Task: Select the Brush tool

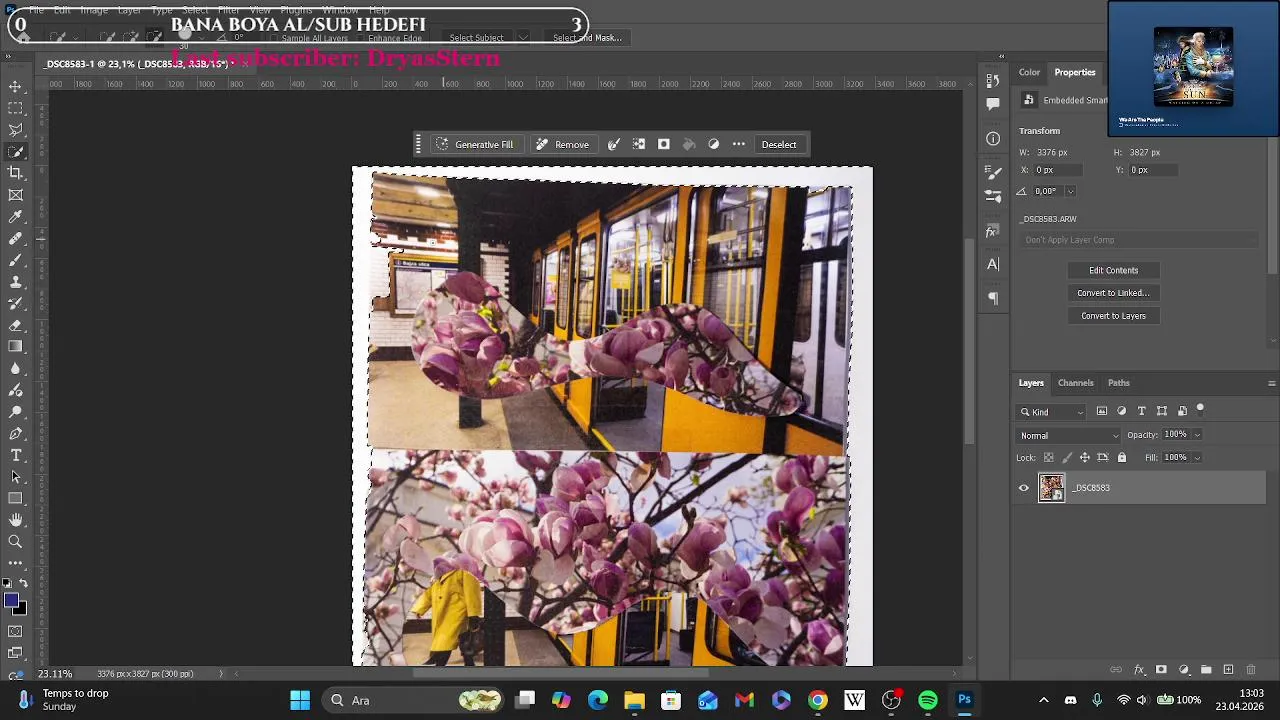Action: pos(16,260)
